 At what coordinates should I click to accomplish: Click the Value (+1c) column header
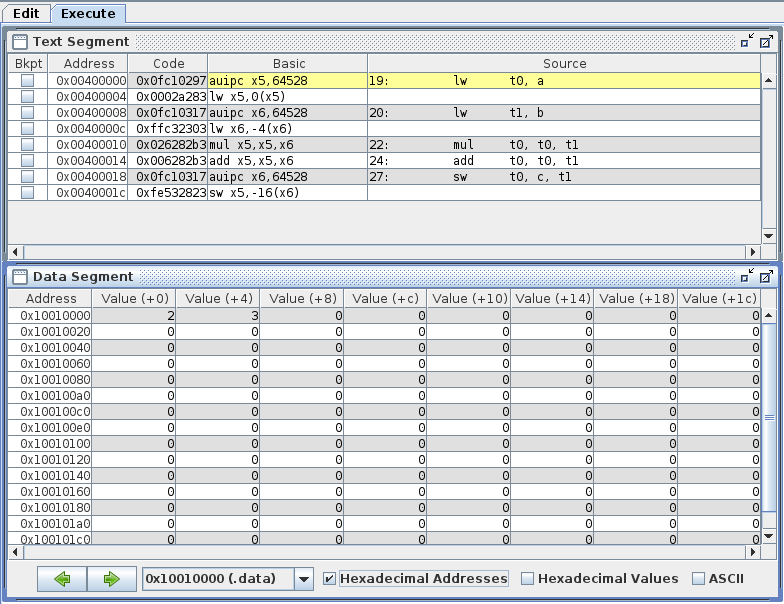coord(719,298)
